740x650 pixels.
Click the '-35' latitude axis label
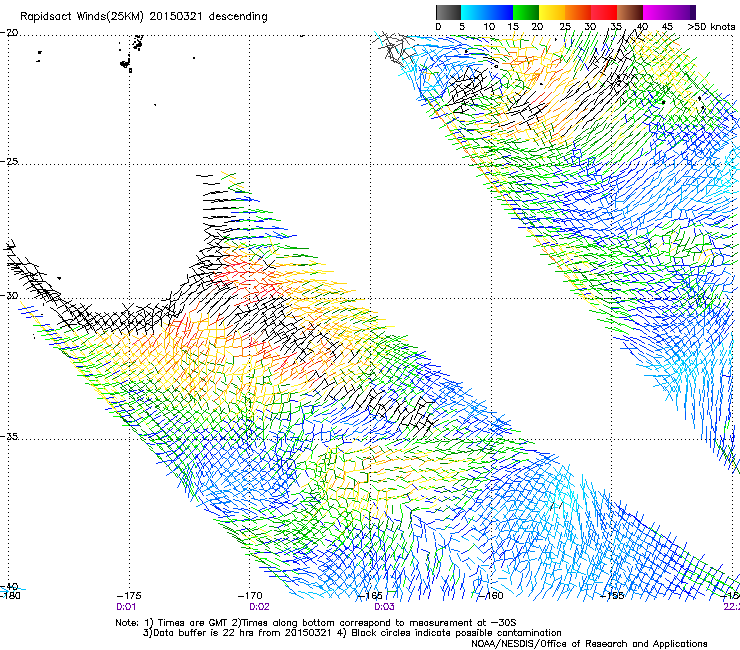pyautogui.click(x=9, y=436)
